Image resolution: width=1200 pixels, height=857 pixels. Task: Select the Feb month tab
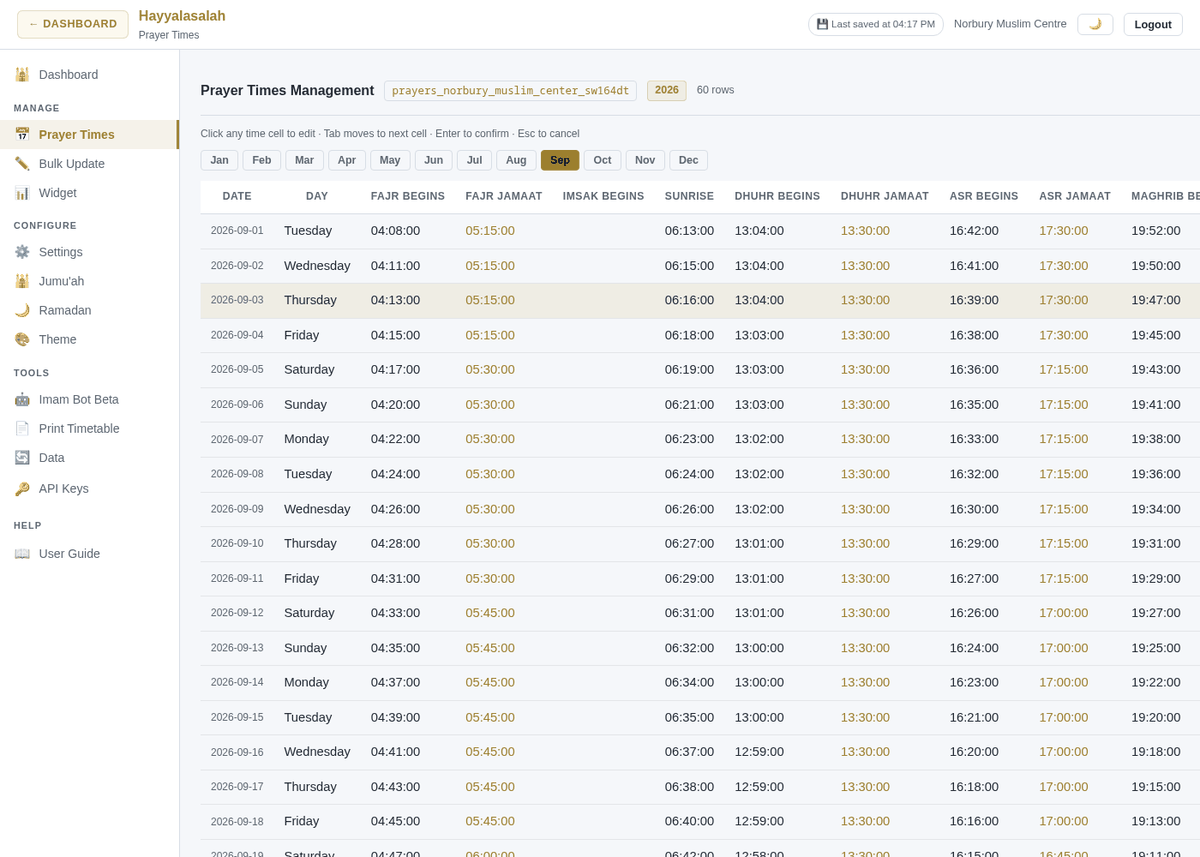(262, 160)
